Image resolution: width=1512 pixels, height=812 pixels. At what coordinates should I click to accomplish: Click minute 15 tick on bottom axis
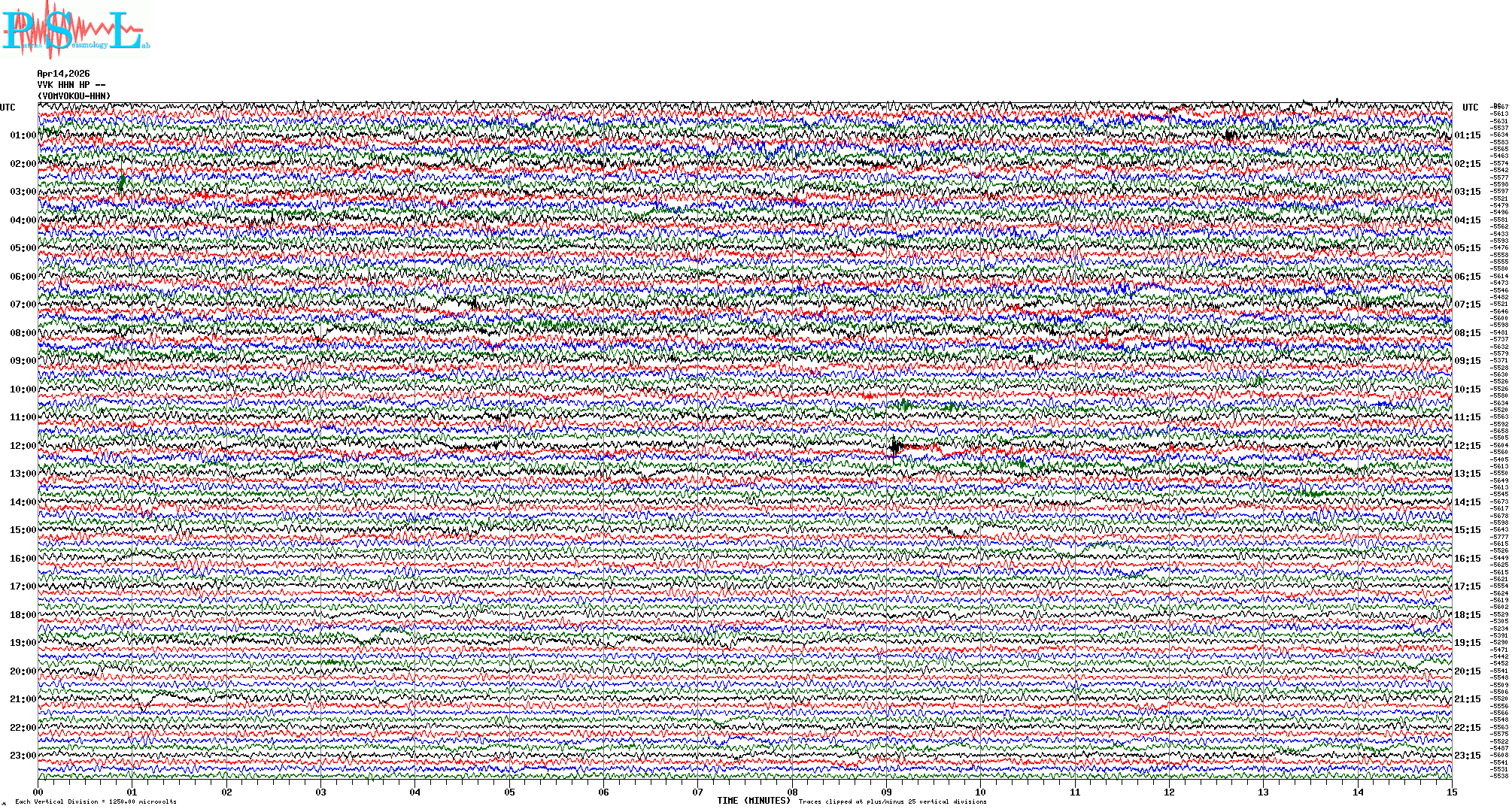coord(1451,792)
